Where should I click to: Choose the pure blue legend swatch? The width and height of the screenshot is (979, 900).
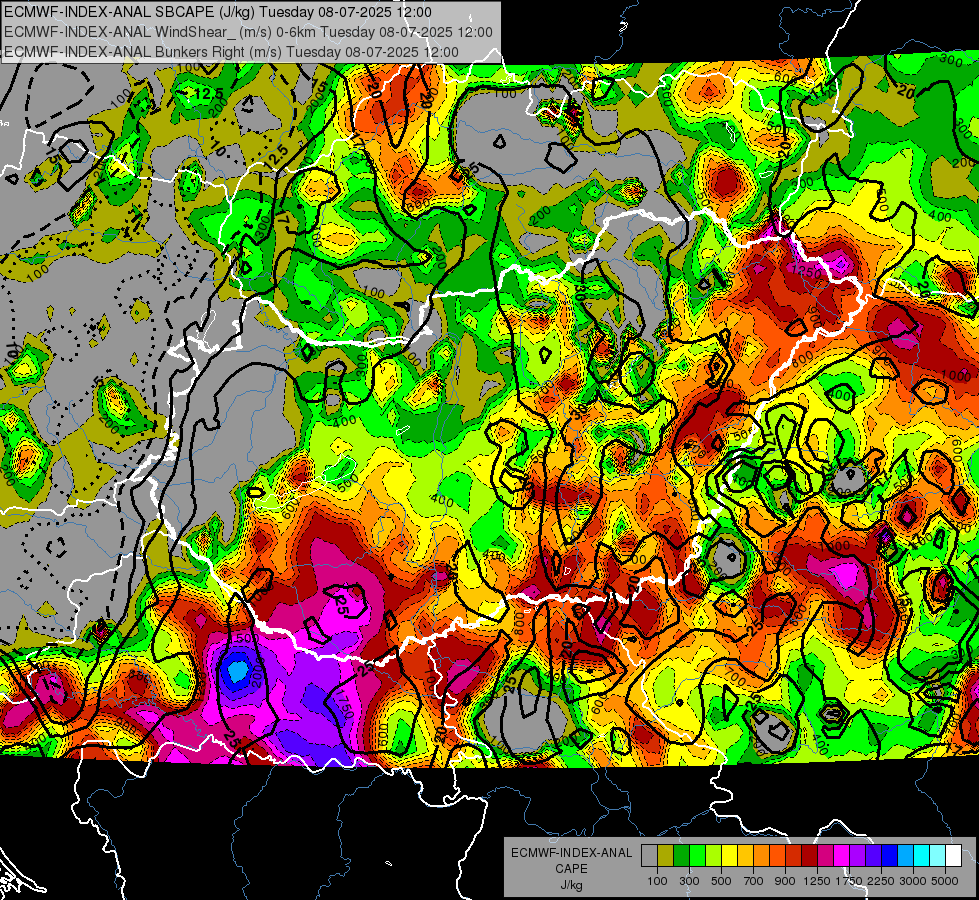[x=889, y=855]
